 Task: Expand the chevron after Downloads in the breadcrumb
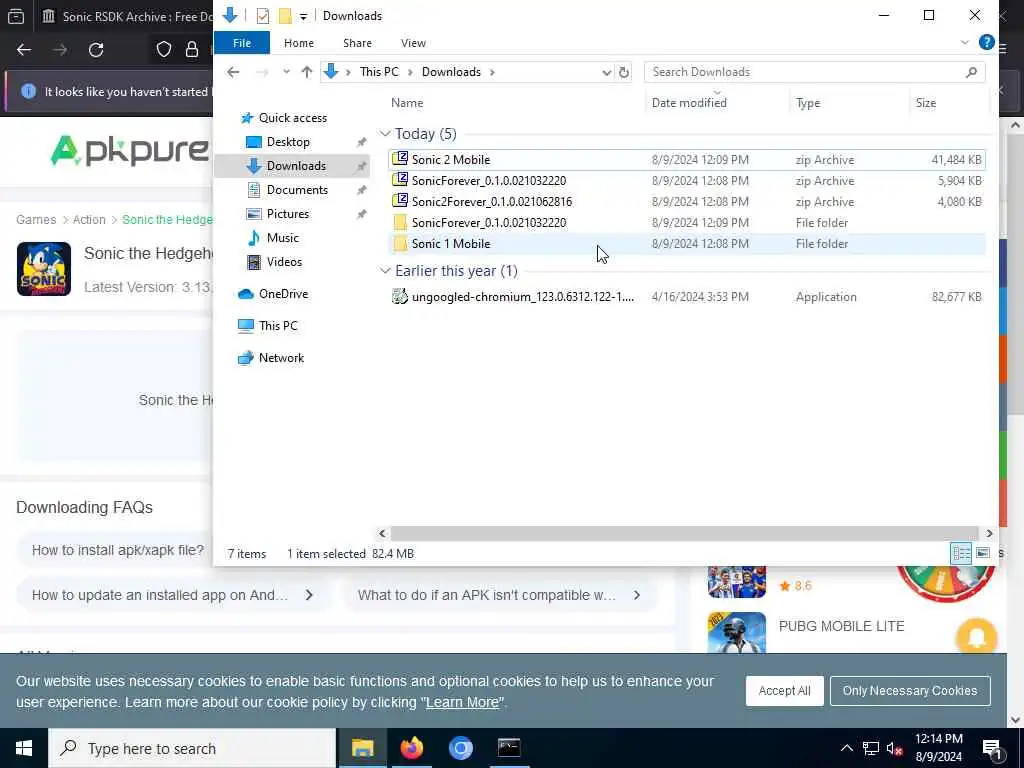pyautogui.click(x=492, y=72)
